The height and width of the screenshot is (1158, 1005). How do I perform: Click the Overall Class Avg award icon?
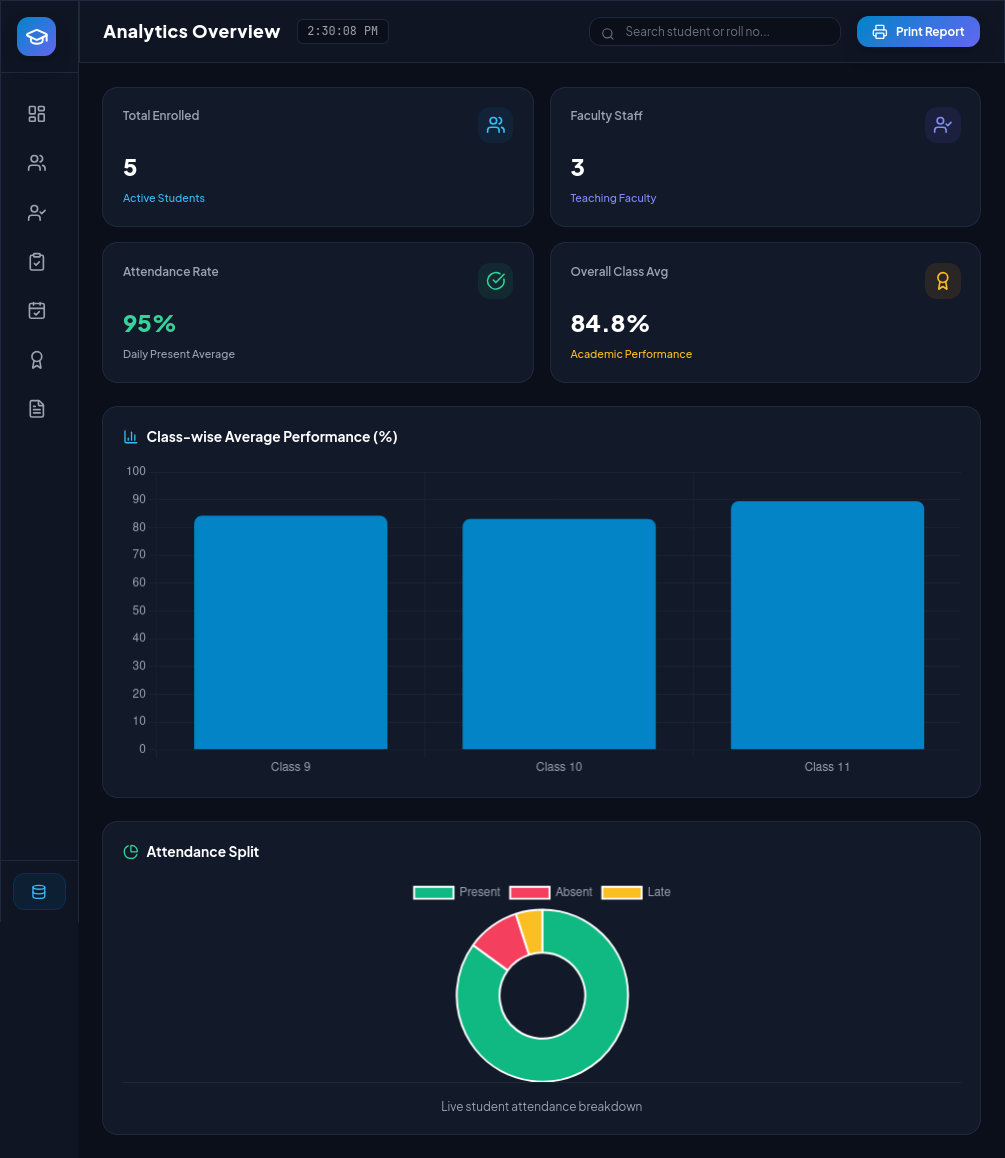[x=942, y=281]
